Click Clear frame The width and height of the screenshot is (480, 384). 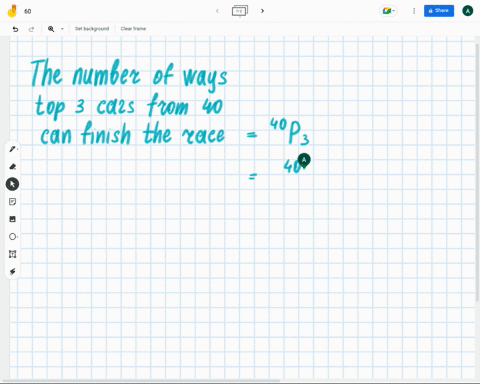coord(133,29)
